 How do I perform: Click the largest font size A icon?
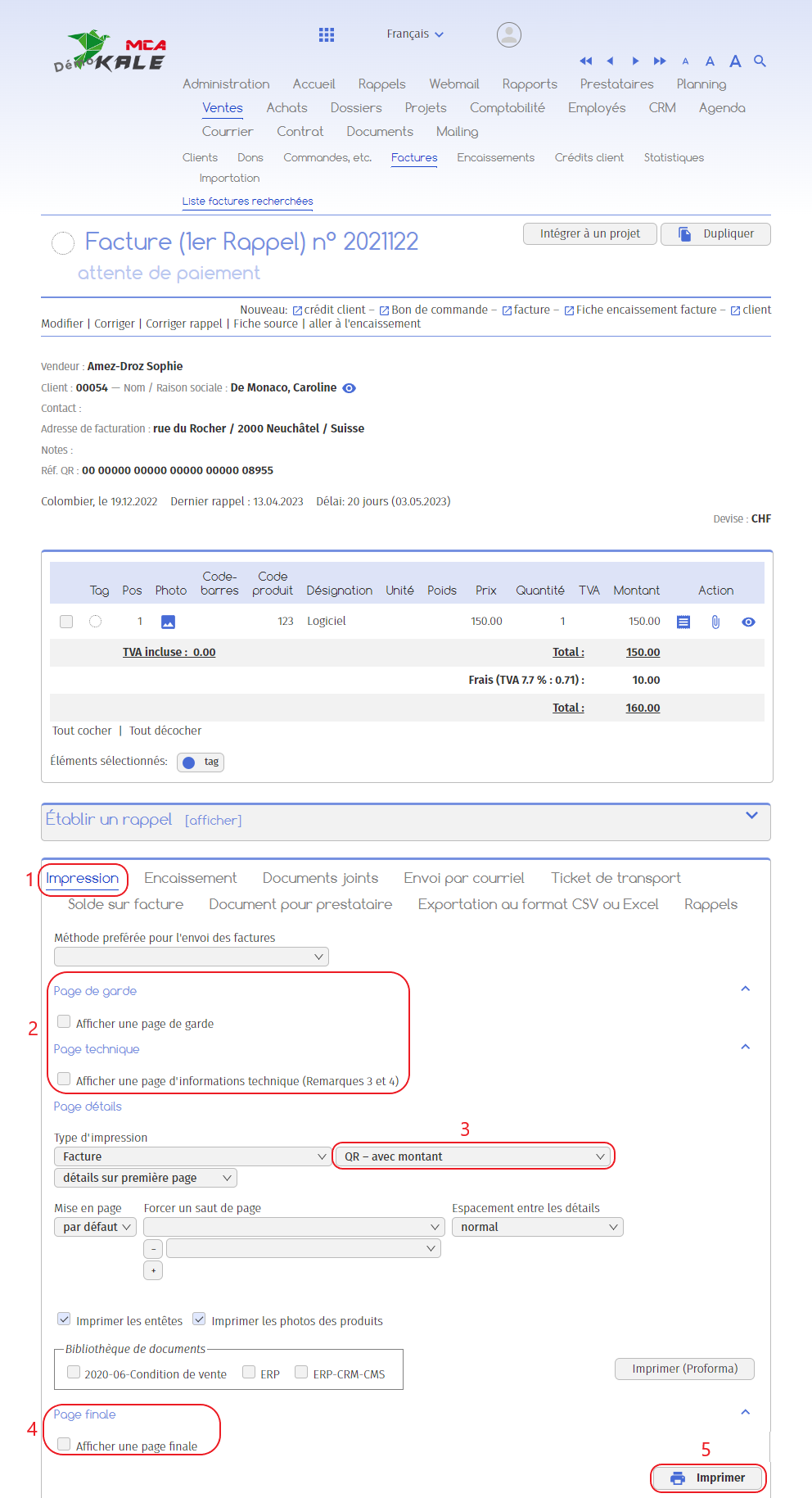pyautogui.click(x=735, y=61)
